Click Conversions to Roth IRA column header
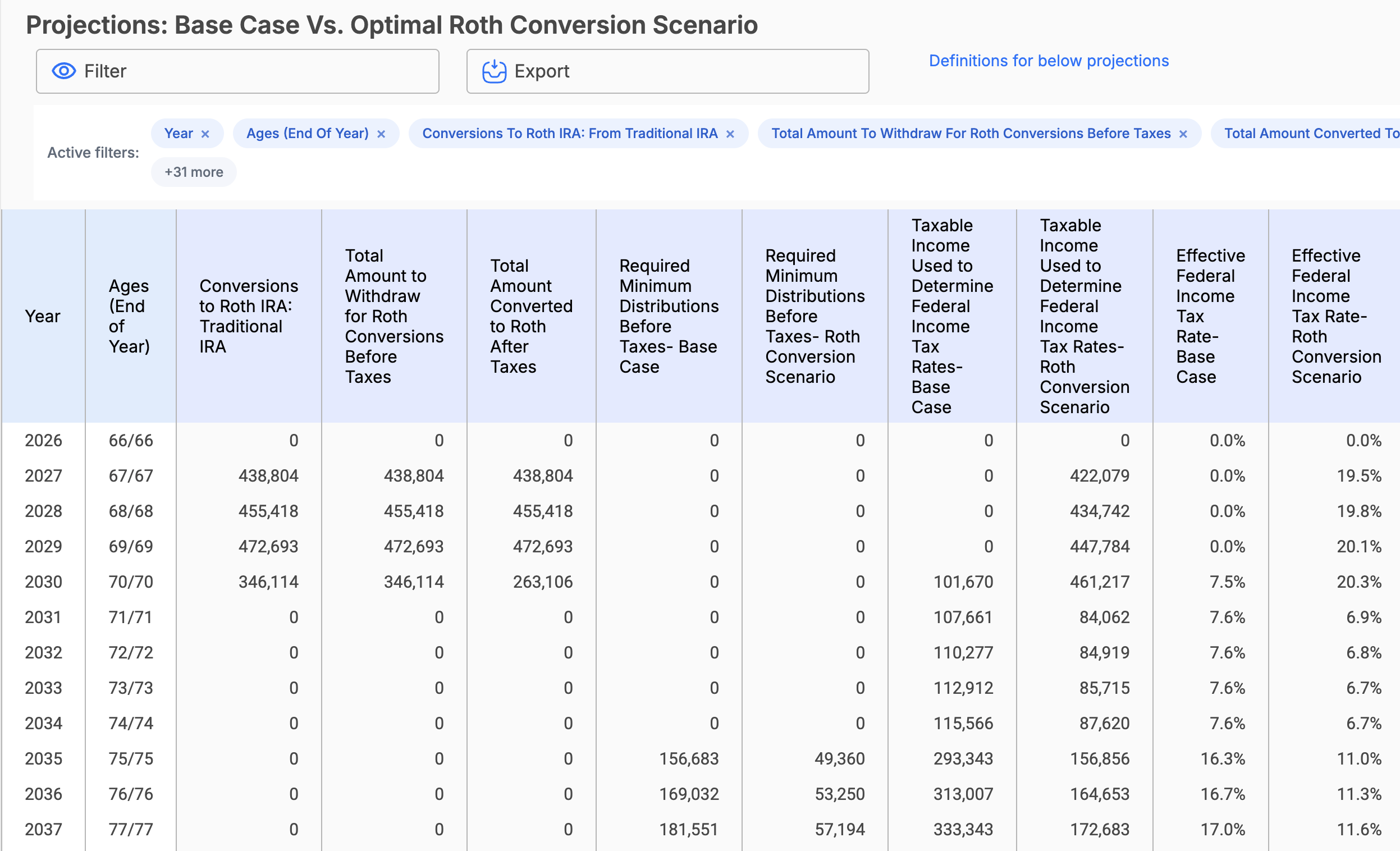1400x851 pixels. 248,317
